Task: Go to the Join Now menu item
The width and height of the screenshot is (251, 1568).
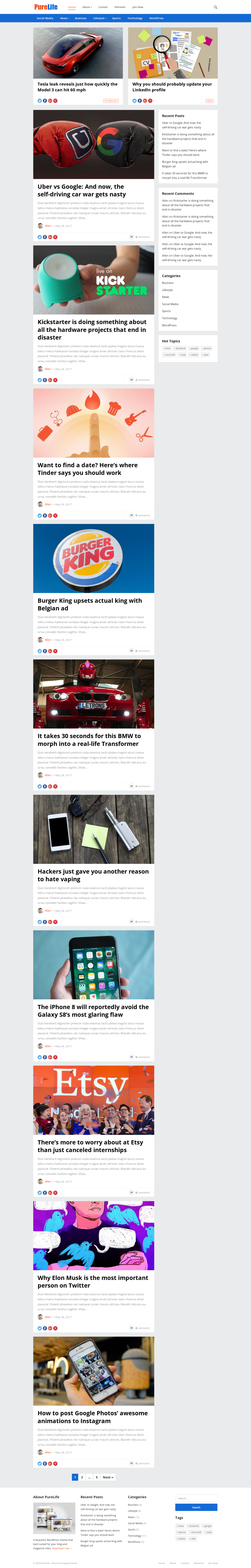Action: pyautogui.click(x=138, y=7)
